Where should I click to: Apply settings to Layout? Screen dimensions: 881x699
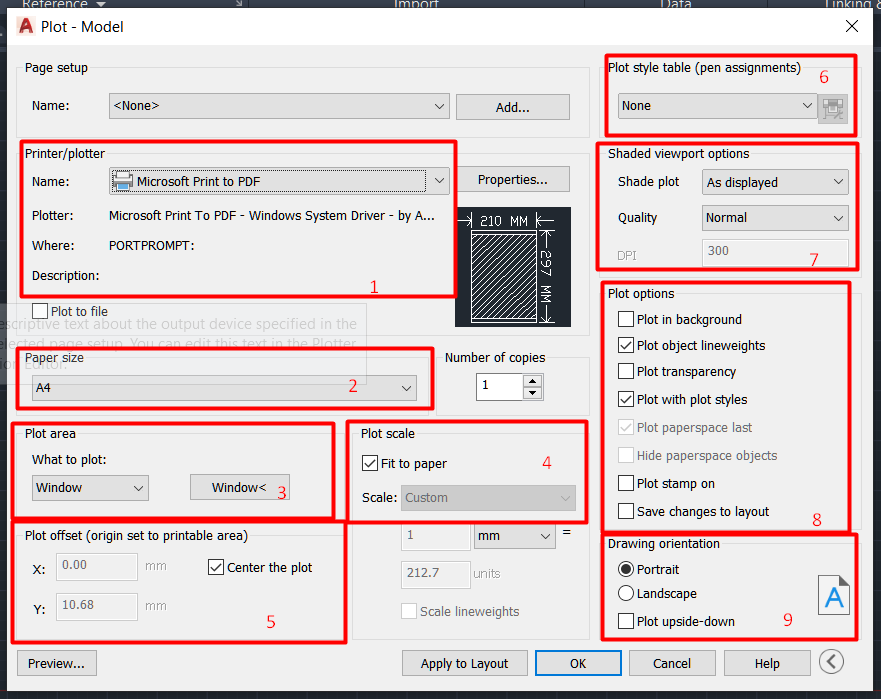click(464, 663)
